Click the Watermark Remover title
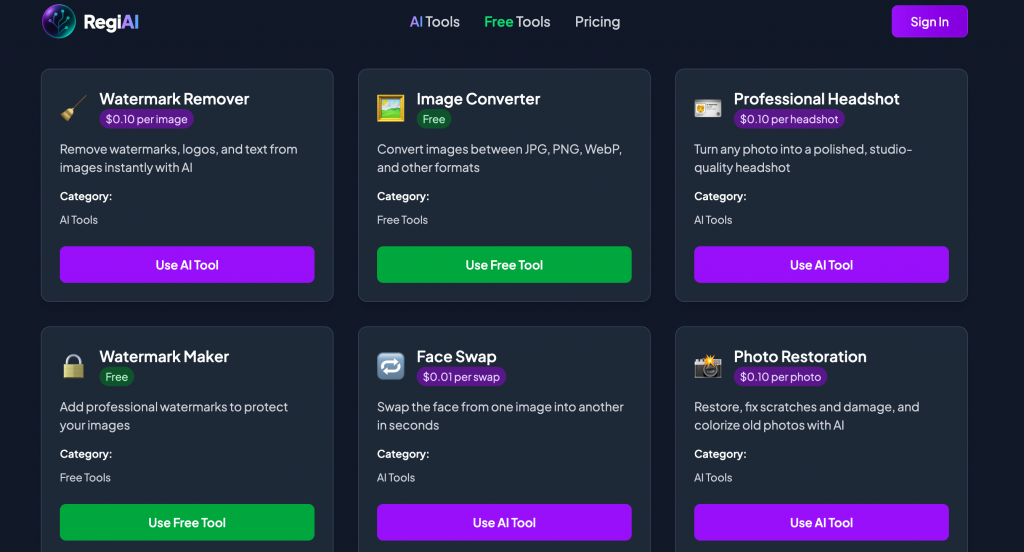The image size is (1024, 552). tap(174, 99)
